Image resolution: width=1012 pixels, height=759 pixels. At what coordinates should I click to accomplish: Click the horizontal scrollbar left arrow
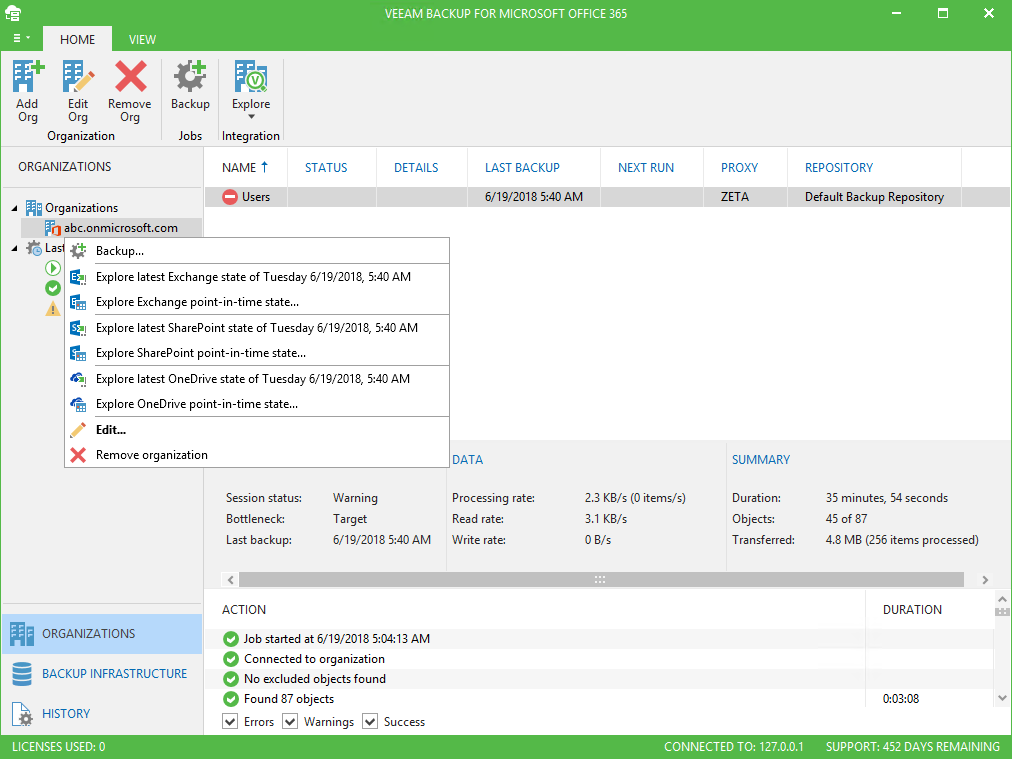pos(230,580)
